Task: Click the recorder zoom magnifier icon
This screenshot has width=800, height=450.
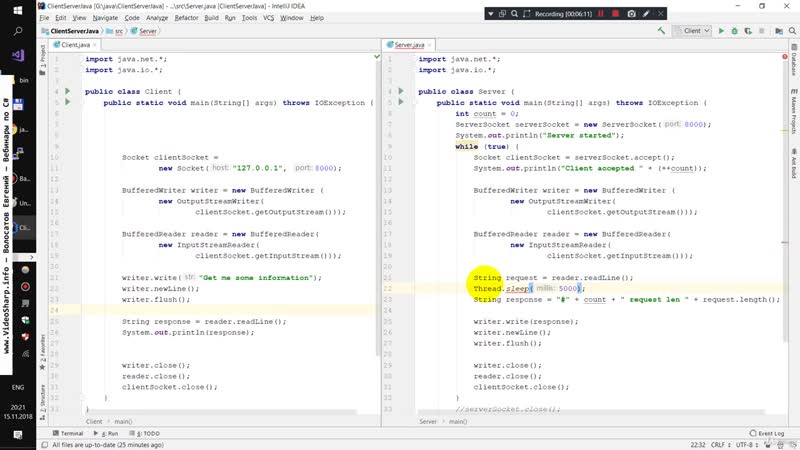Action: (x=514, y=14)
